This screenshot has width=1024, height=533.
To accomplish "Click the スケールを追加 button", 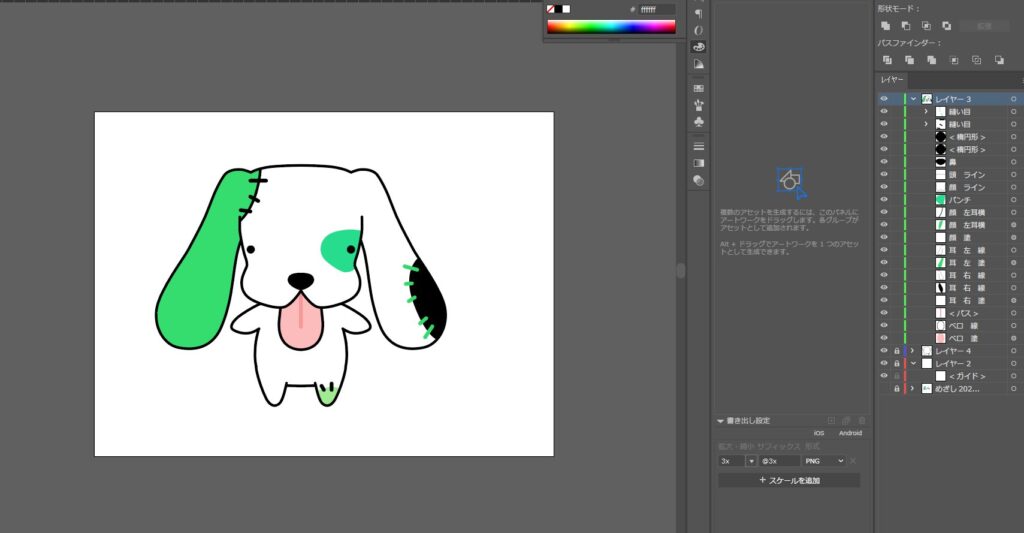I will pos(789,480).
